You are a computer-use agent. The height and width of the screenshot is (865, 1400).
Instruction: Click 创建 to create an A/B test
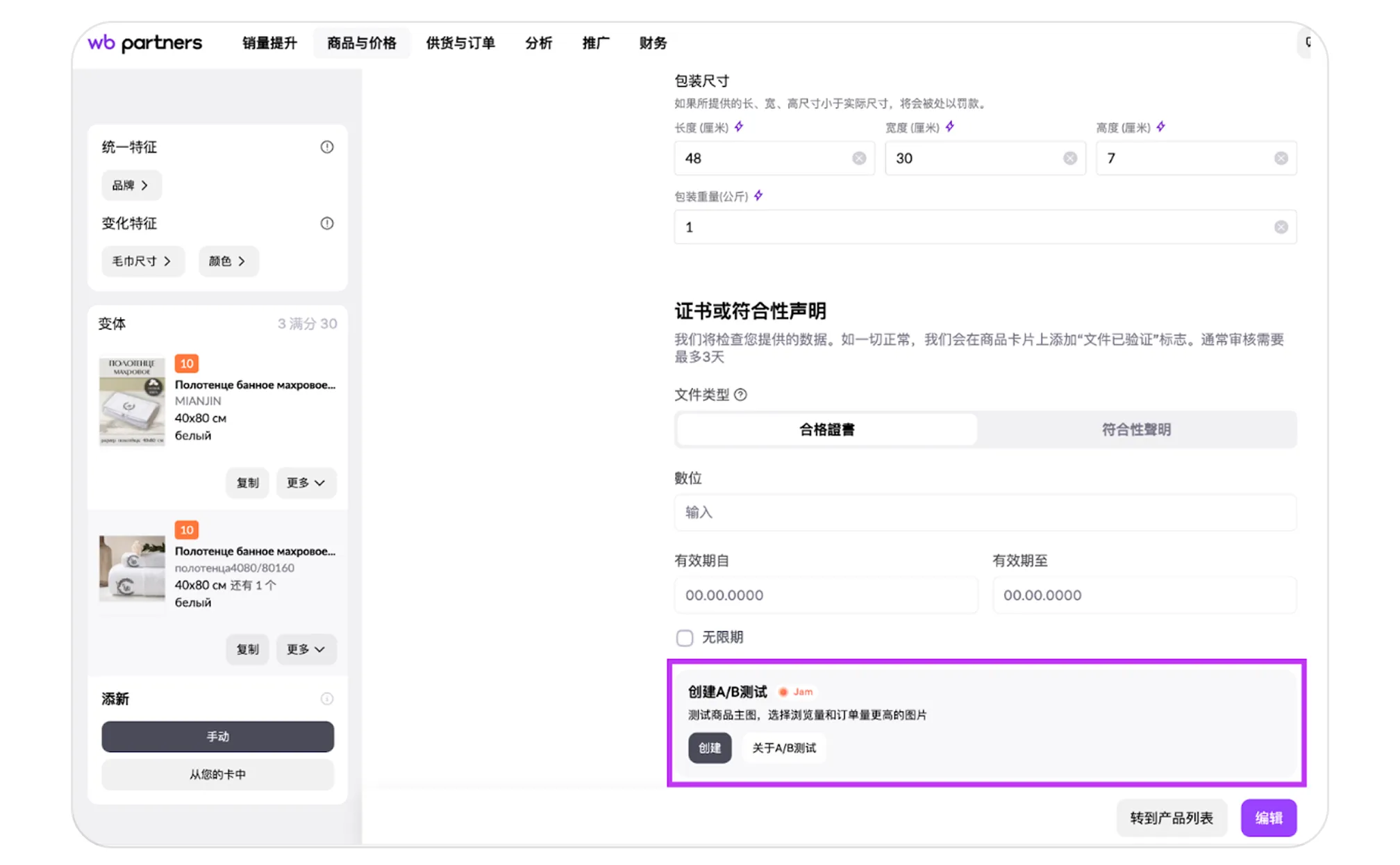709,748
